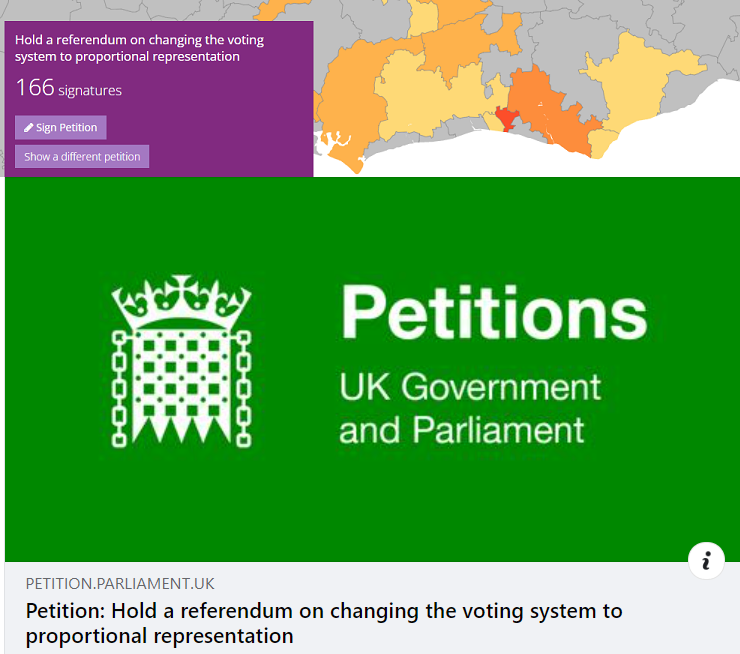Screen dimensions: 740x654
Task: Select the red constituency on the map
Action: 505,118
